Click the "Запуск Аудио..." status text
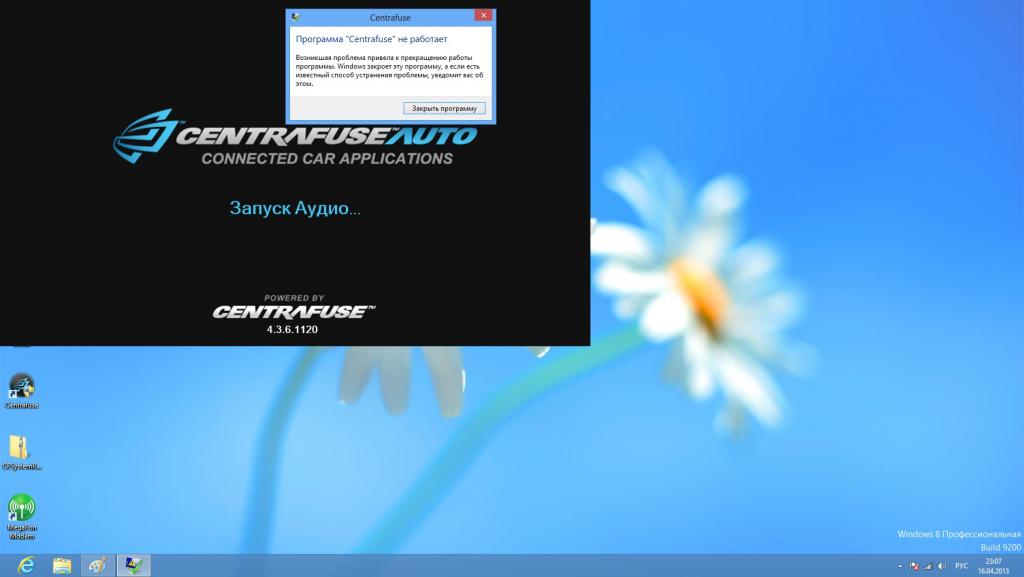The height and width of the screenshot is (577, 1024). (295, 208)
